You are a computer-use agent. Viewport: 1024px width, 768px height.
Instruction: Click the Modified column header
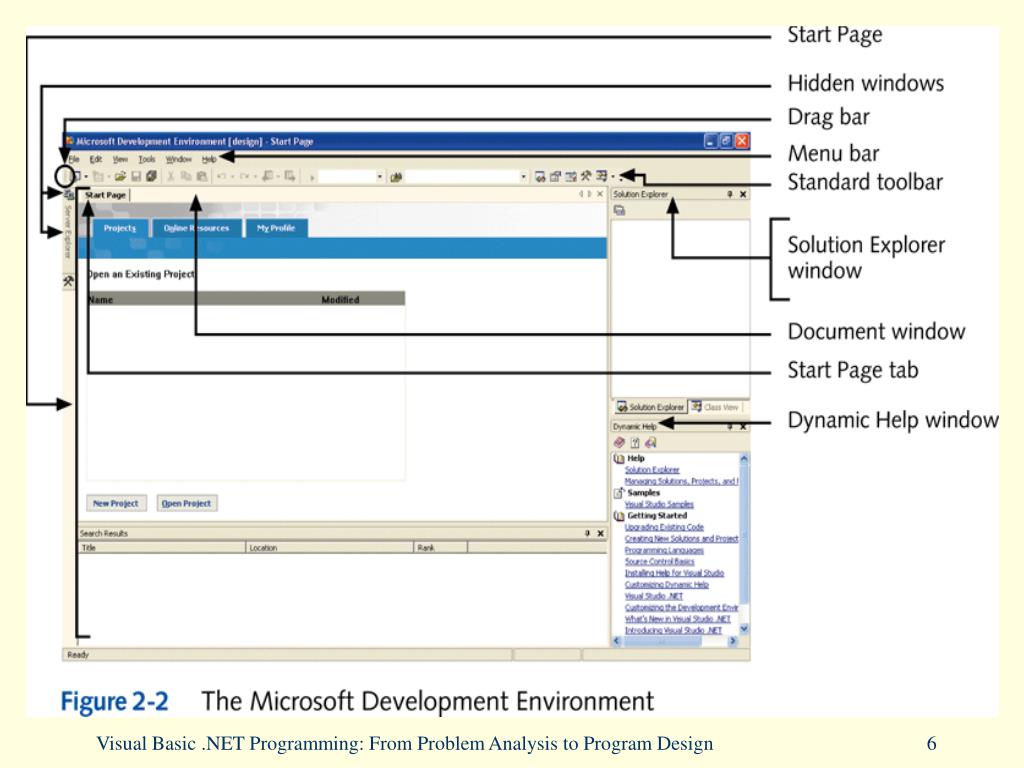[x=340, y=300]
